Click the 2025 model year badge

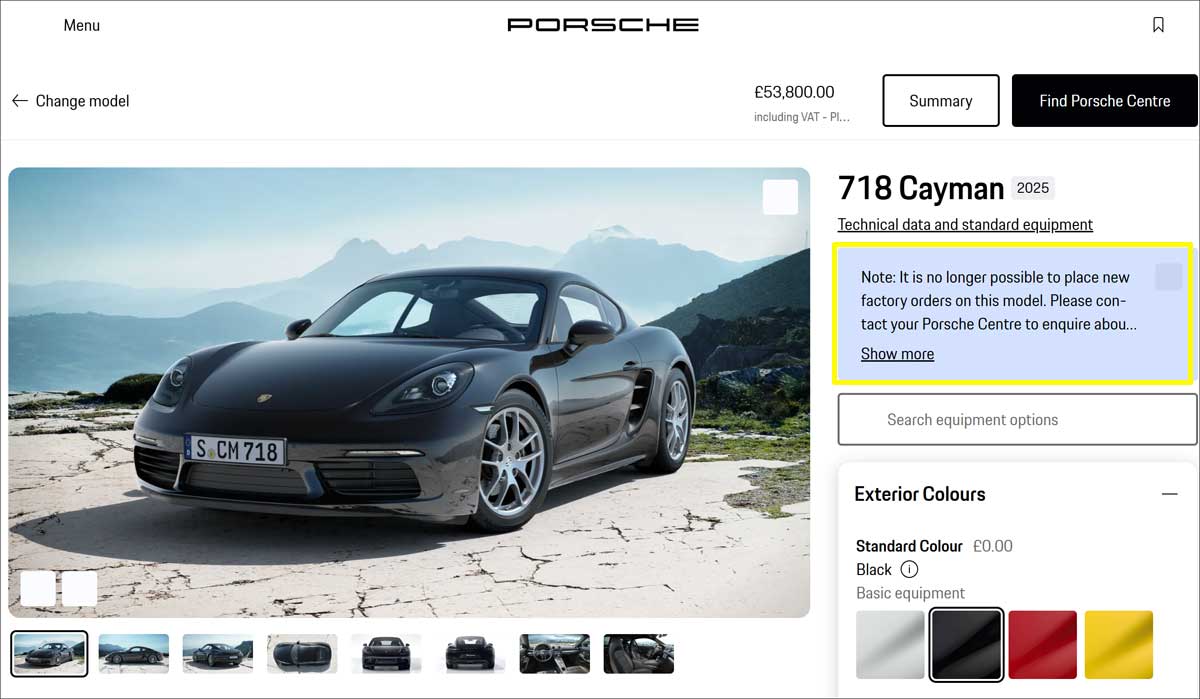pos(1033,188)
